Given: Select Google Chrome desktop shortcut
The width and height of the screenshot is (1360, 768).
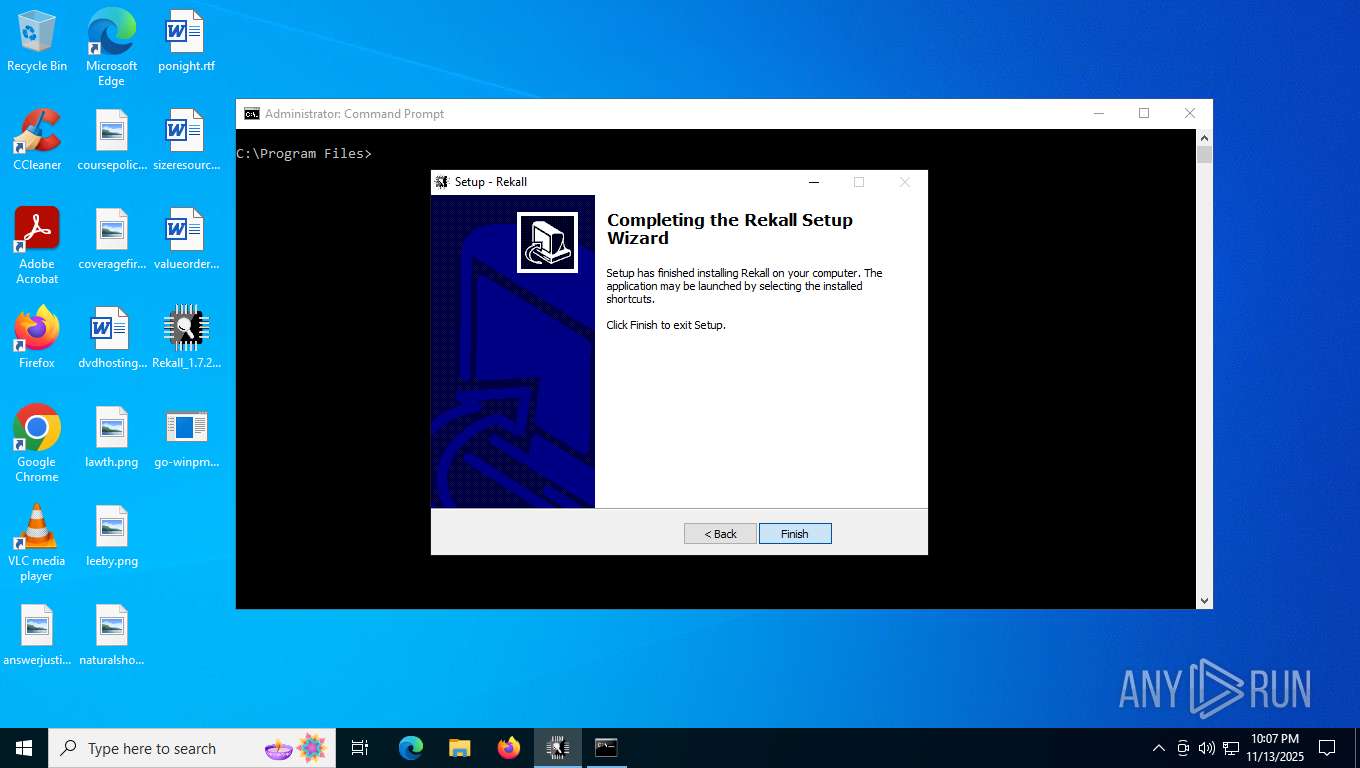Looking at the screenshot, I should click(x=37, y=444).
